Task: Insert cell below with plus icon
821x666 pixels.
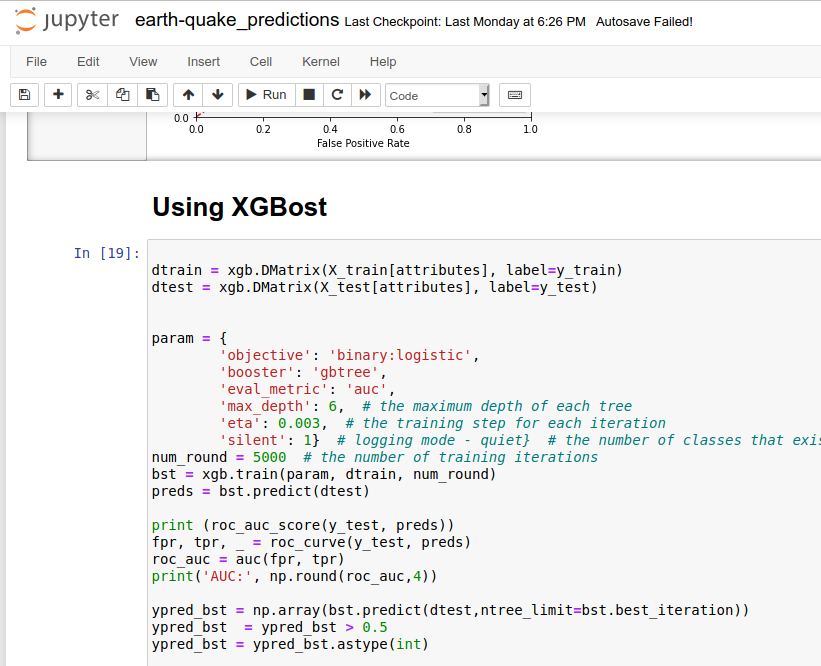Action: click(58, 95)
